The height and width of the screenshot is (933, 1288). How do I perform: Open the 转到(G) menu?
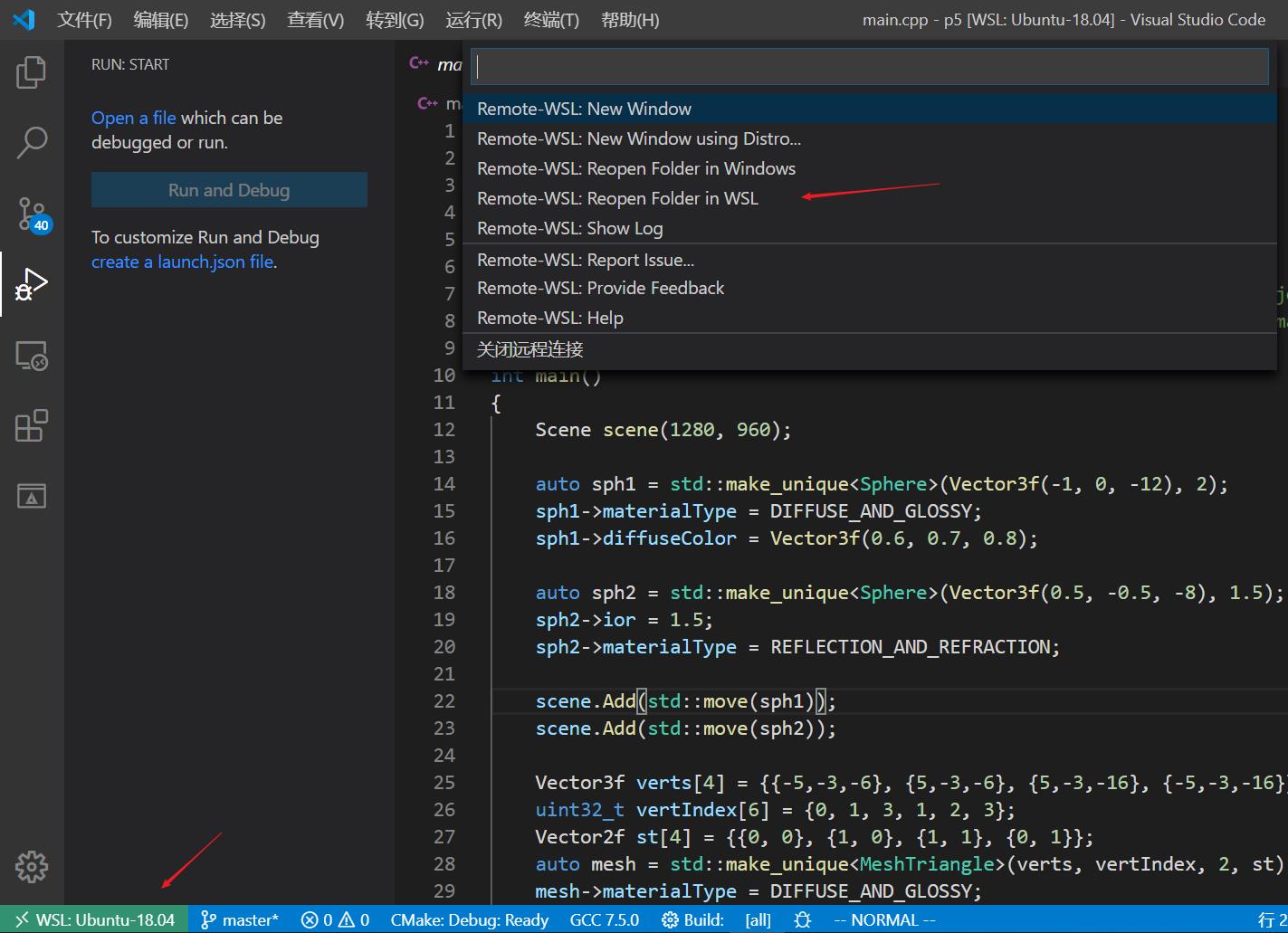pos(395,20)
